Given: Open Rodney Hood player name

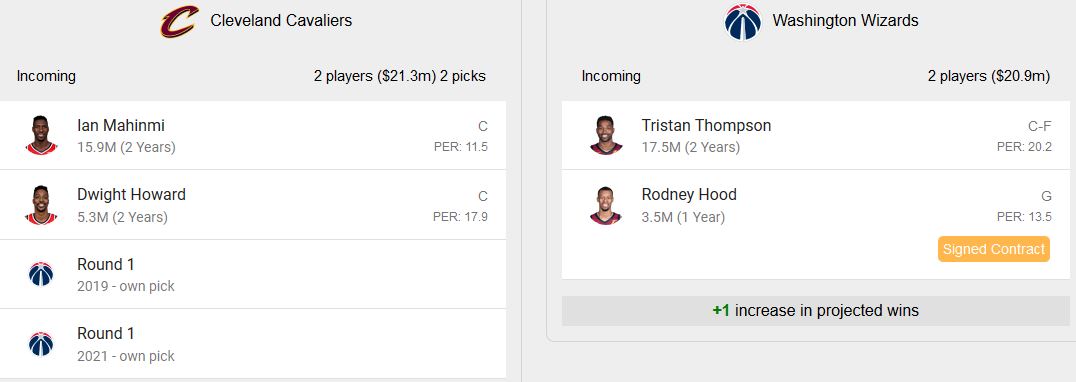Looking at the screenshot, I should coord(689,195).
